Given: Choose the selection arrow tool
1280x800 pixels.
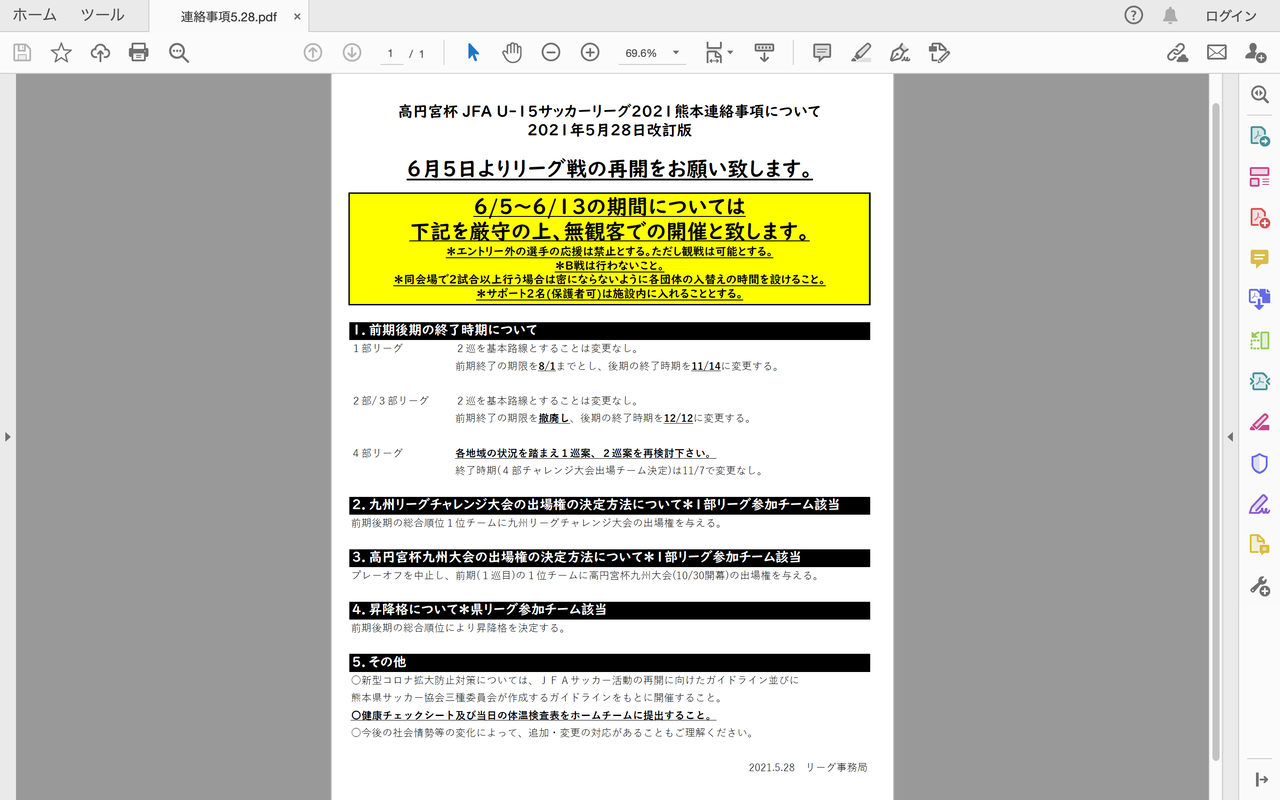Looking at the screenshot, I should (x=473, y=53).
